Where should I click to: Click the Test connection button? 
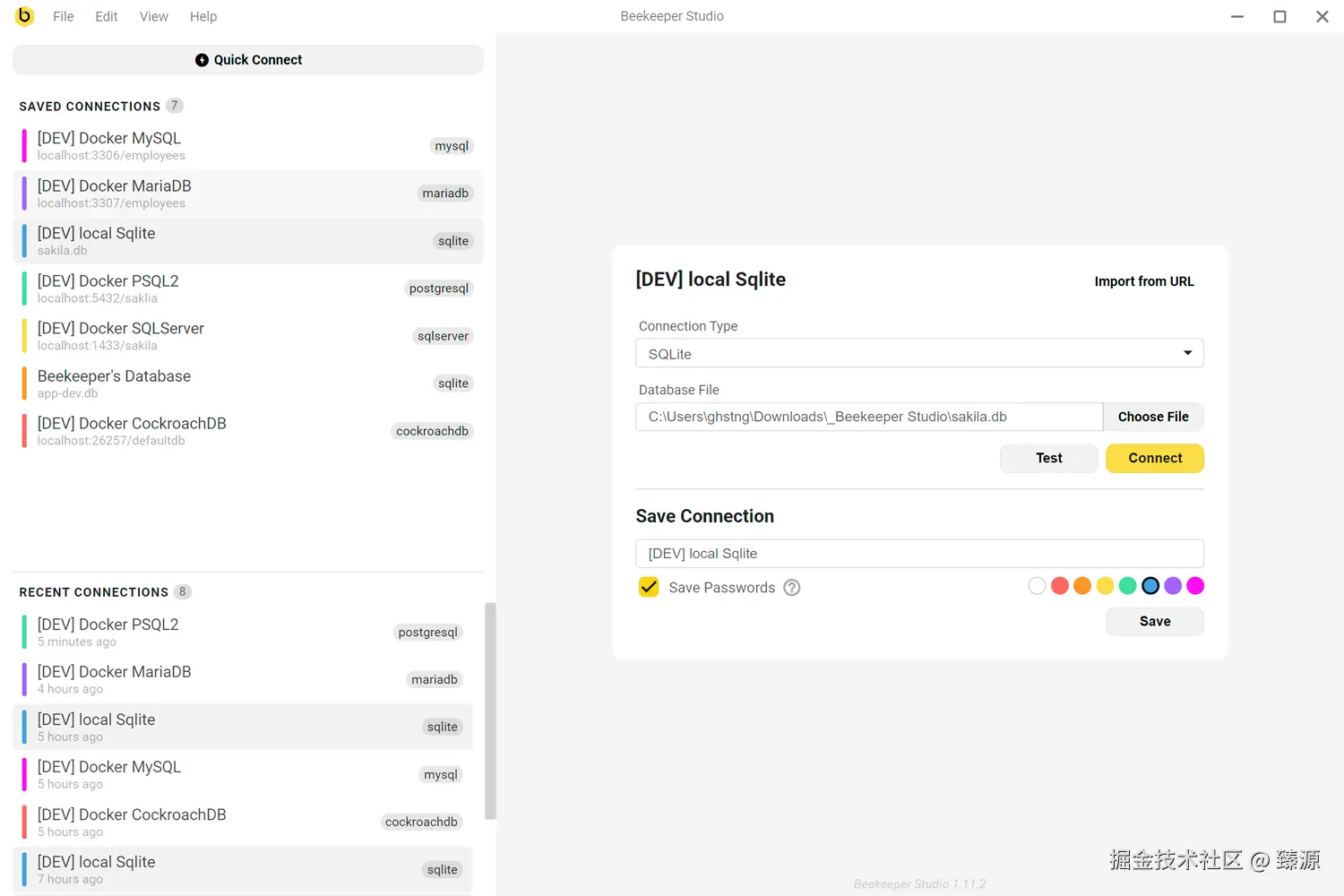click(1049, 458)
